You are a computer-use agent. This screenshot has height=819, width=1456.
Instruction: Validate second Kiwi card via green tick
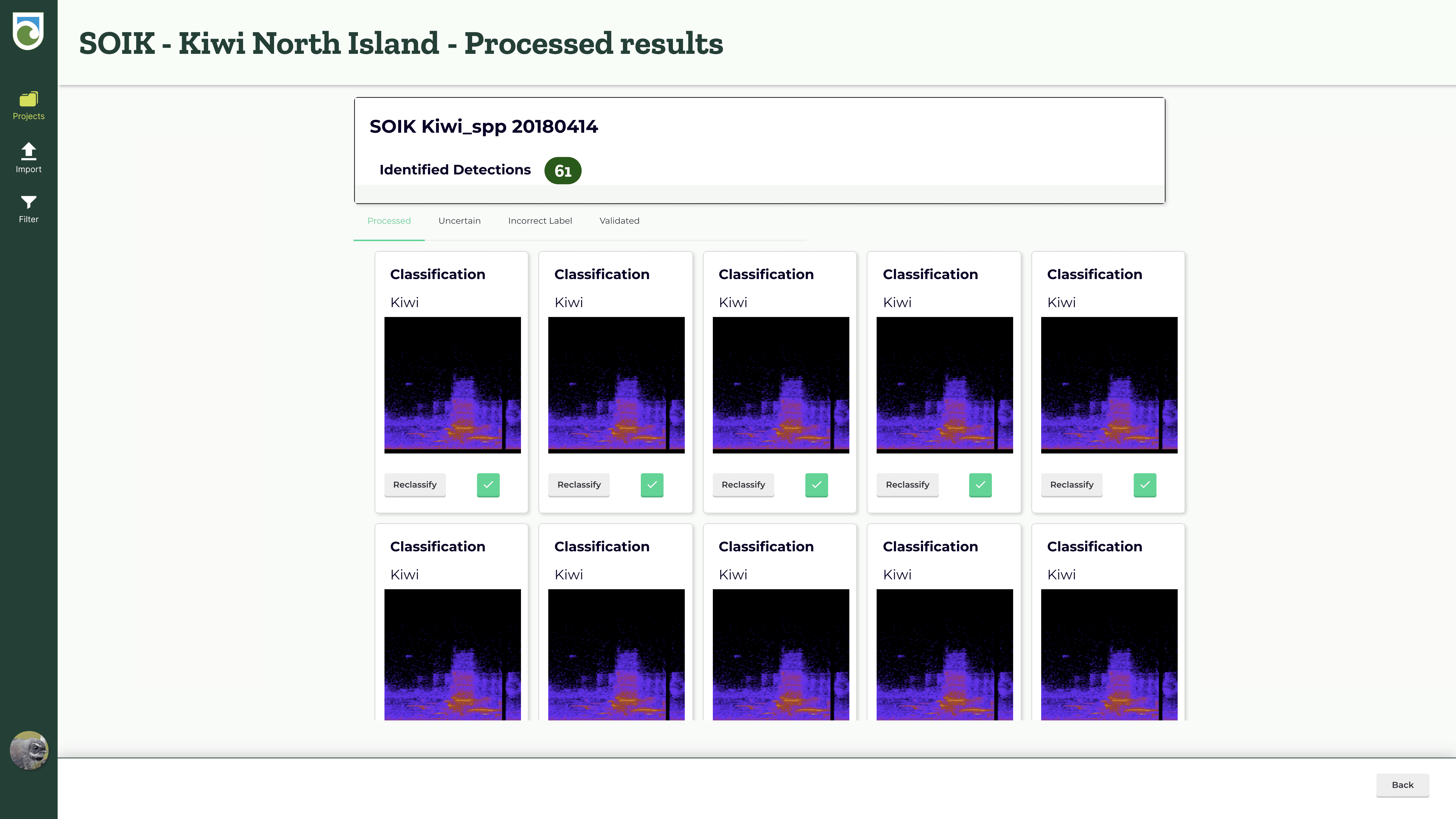coord(652,484)
